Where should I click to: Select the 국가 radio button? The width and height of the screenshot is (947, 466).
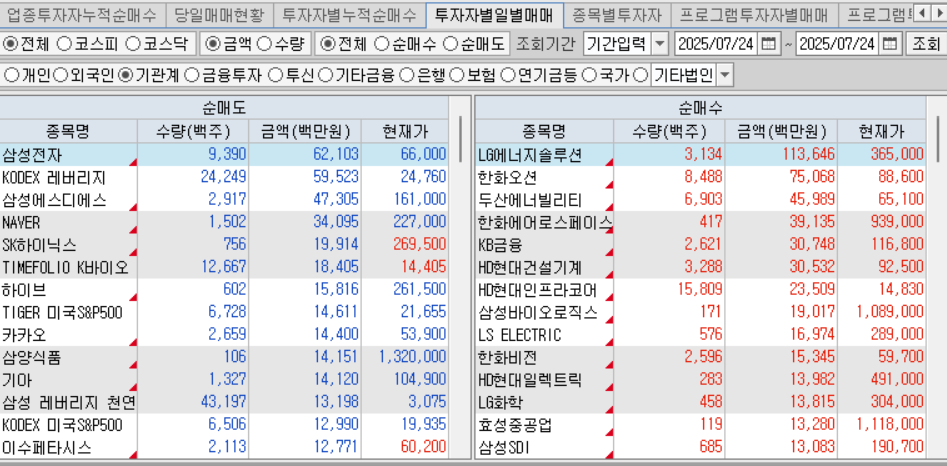click(589, 75)
